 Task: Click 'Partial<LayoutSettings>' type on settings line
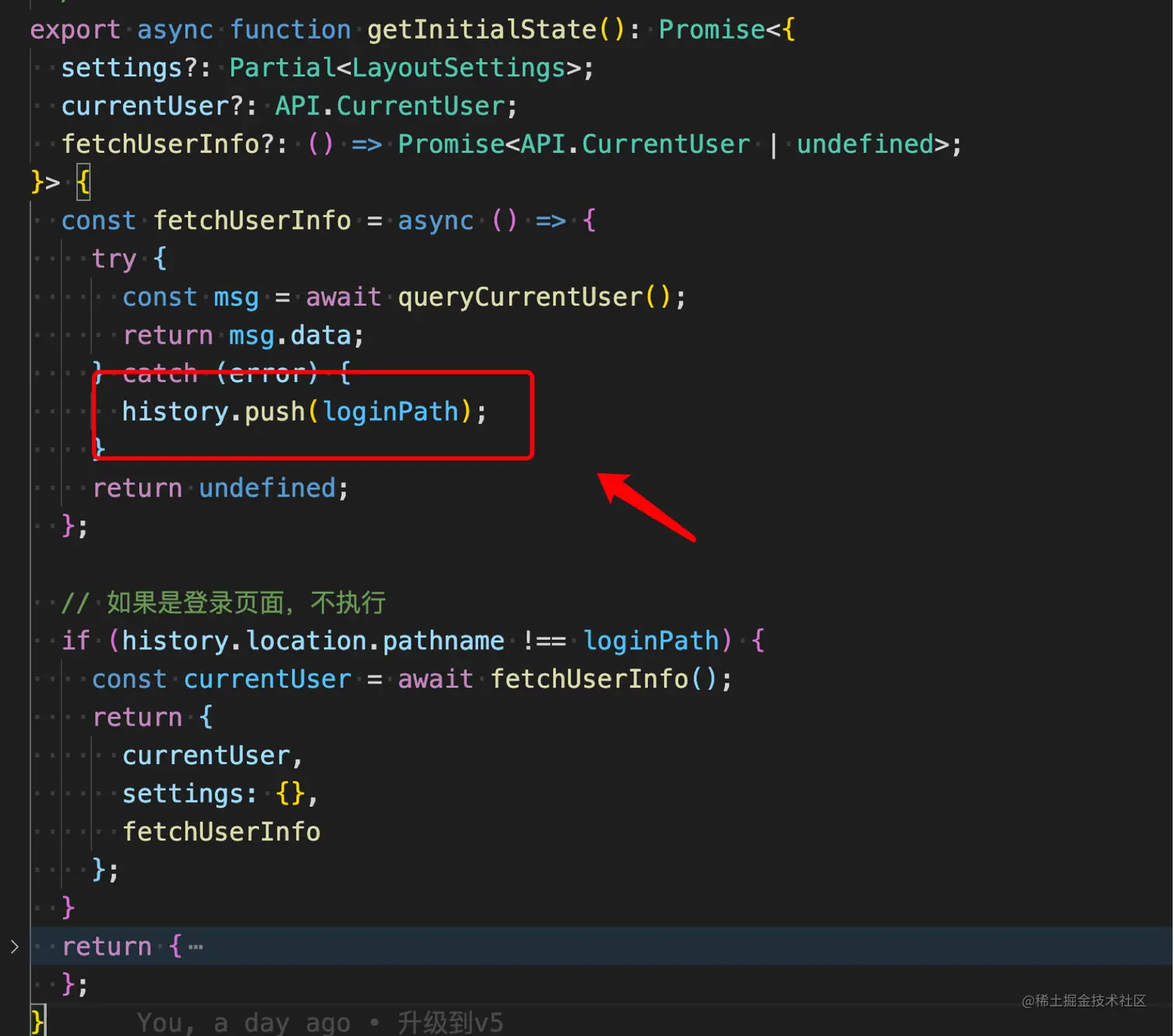pos(405,68)
